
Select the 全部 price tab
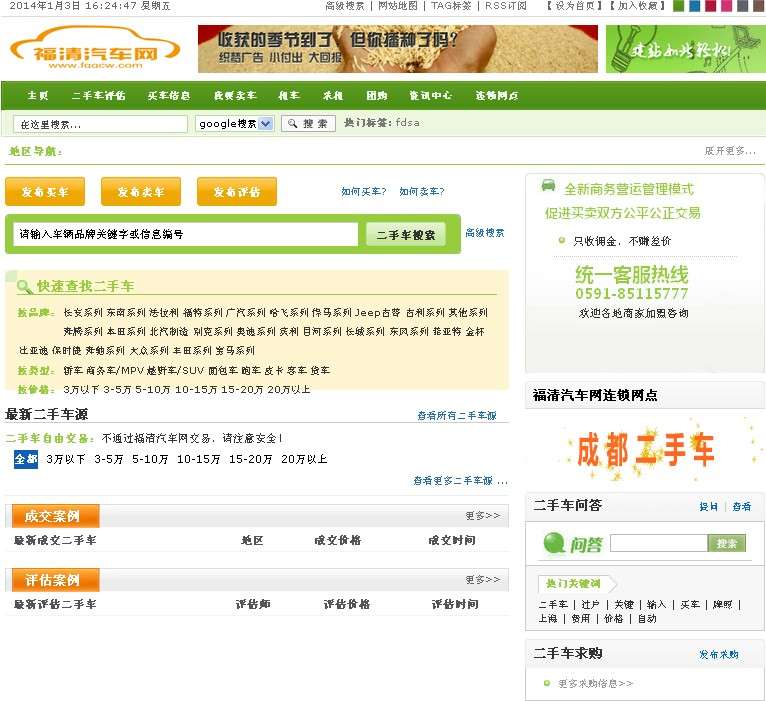(x=26, y=459)
